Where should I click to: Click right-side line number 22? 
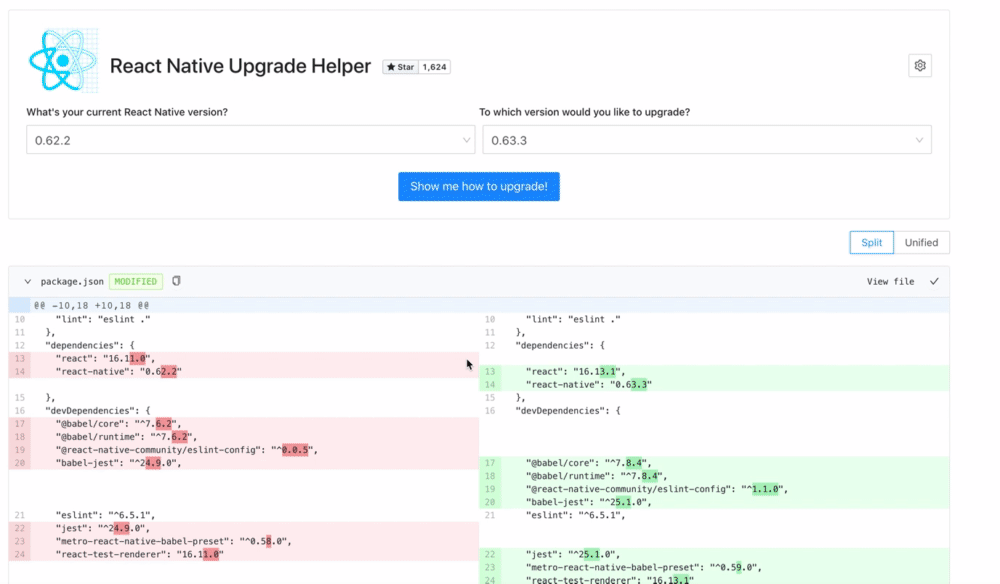pos(490,554)
